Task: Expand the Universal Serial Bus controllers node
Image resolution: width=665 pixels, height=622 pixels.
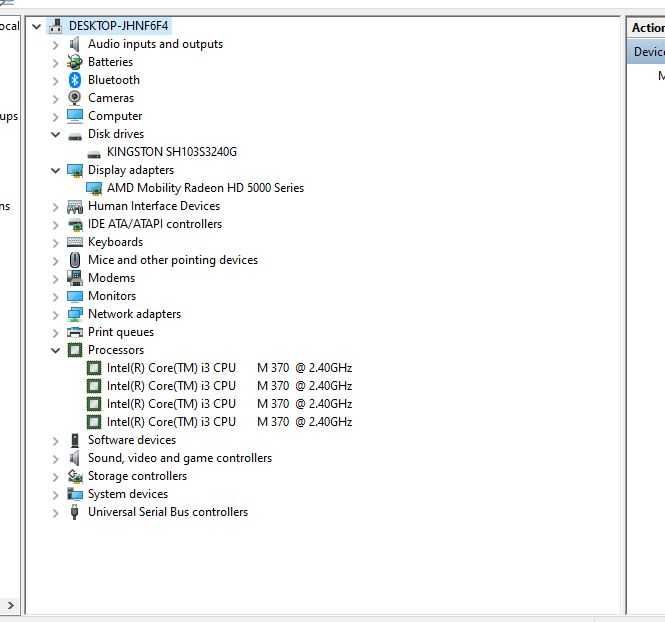Action: pos(55,513)
